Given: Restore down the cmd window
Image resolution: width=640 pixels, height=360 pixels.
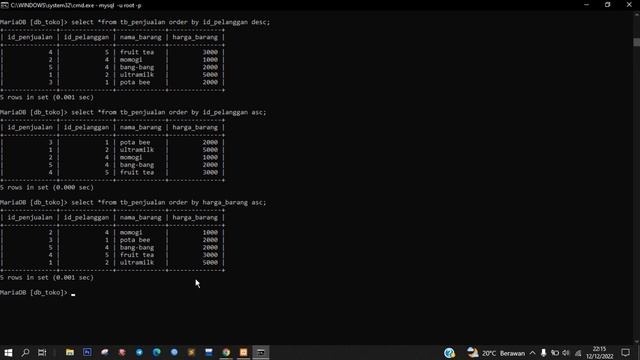Looking at the screenshot, I should point(607,5).
